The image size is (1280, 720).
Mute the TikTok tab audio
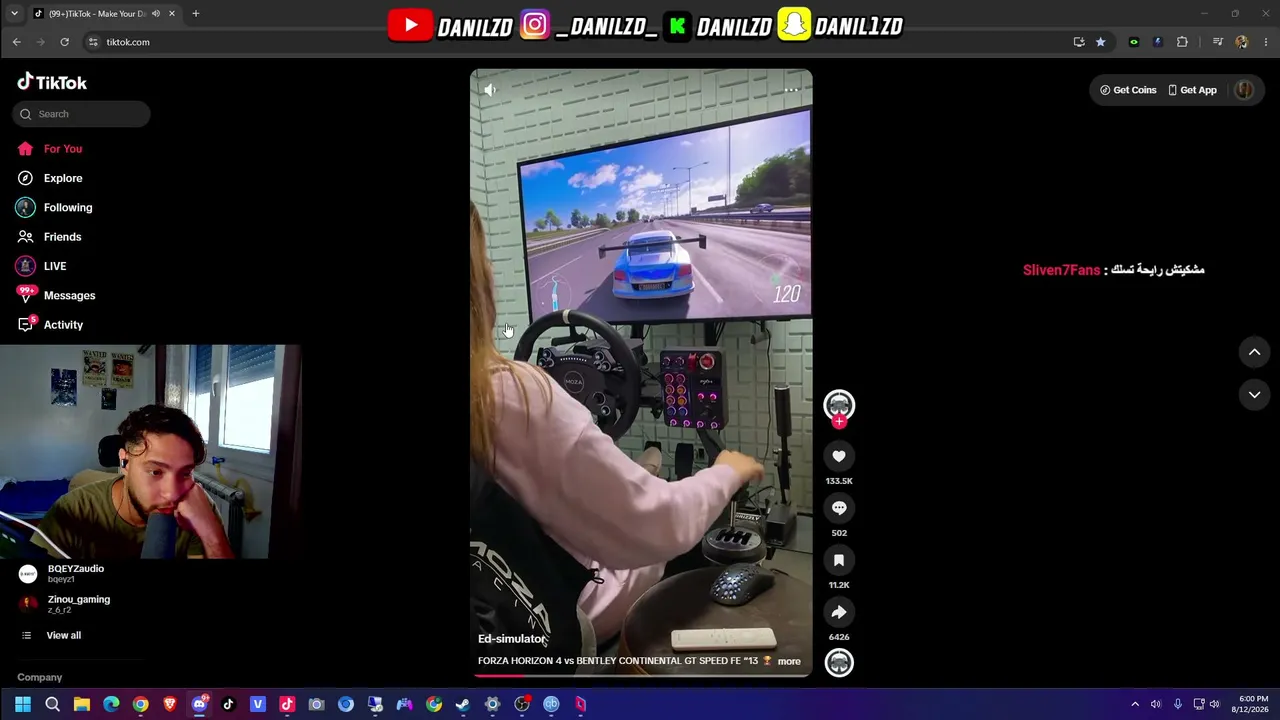156,14
